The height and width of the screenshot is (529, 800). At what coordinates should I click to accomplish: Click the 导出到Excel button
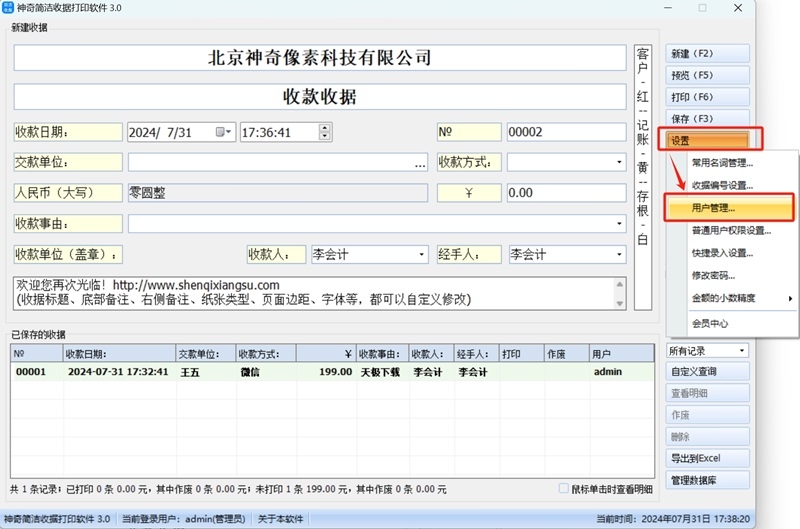707,458
